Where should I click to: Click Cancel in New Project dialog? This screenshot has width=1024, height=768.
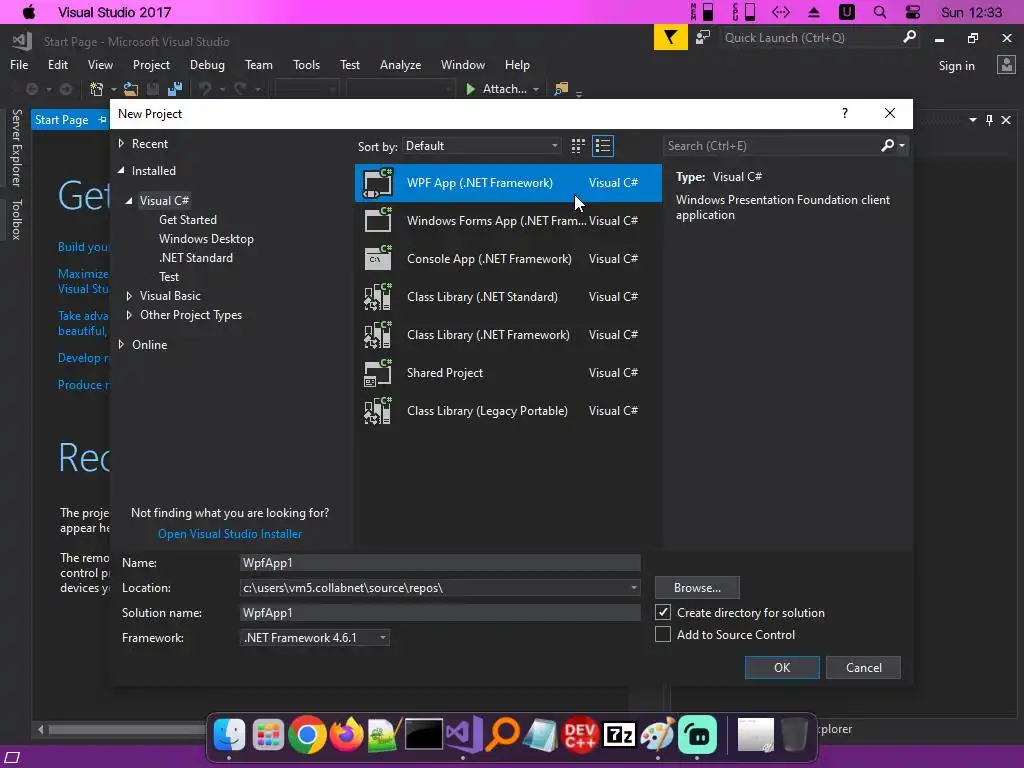click(x=863, y=667)
